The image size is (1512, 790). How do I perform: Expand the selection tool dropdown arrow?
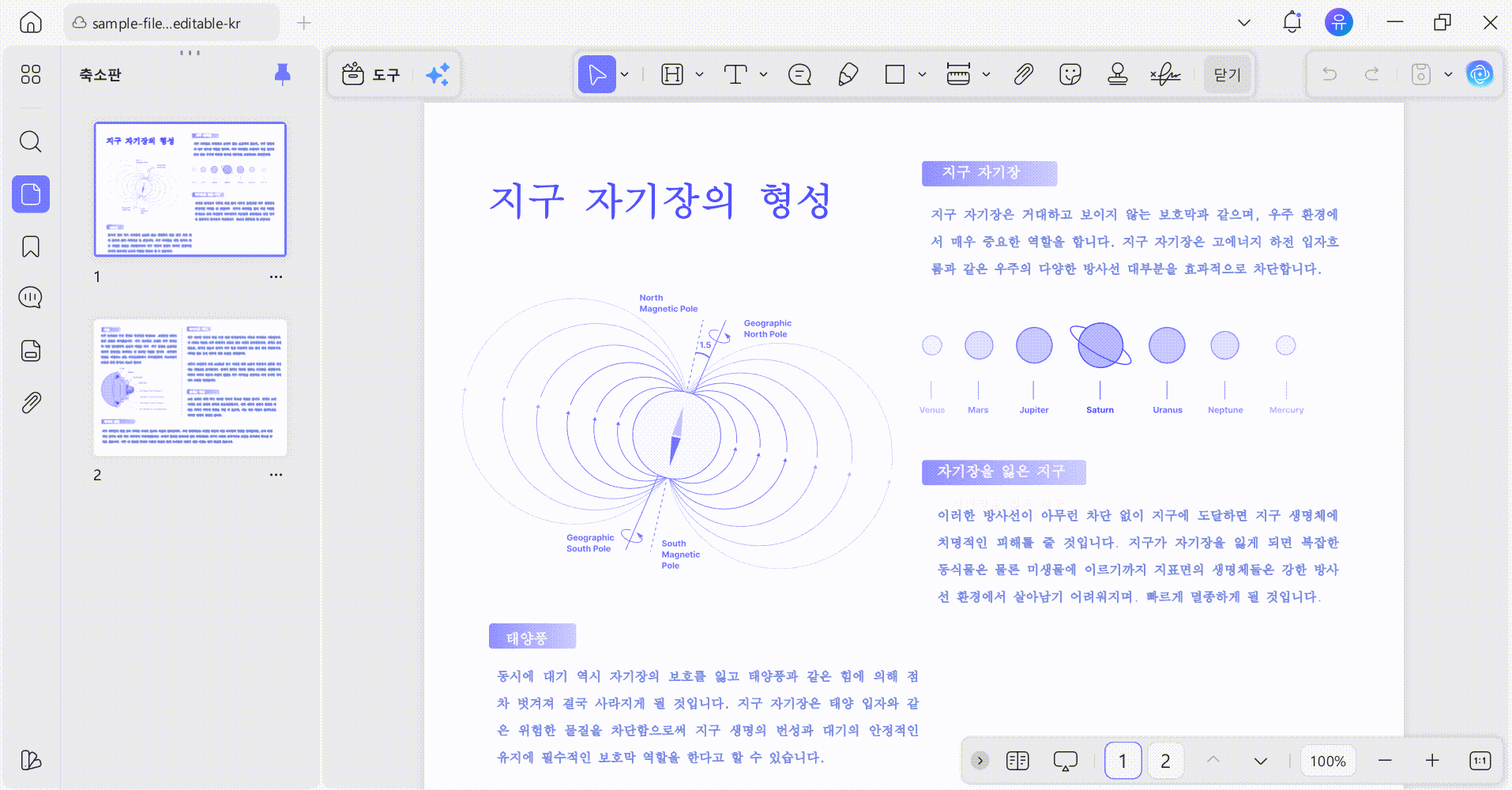click(x=625, y=74)
